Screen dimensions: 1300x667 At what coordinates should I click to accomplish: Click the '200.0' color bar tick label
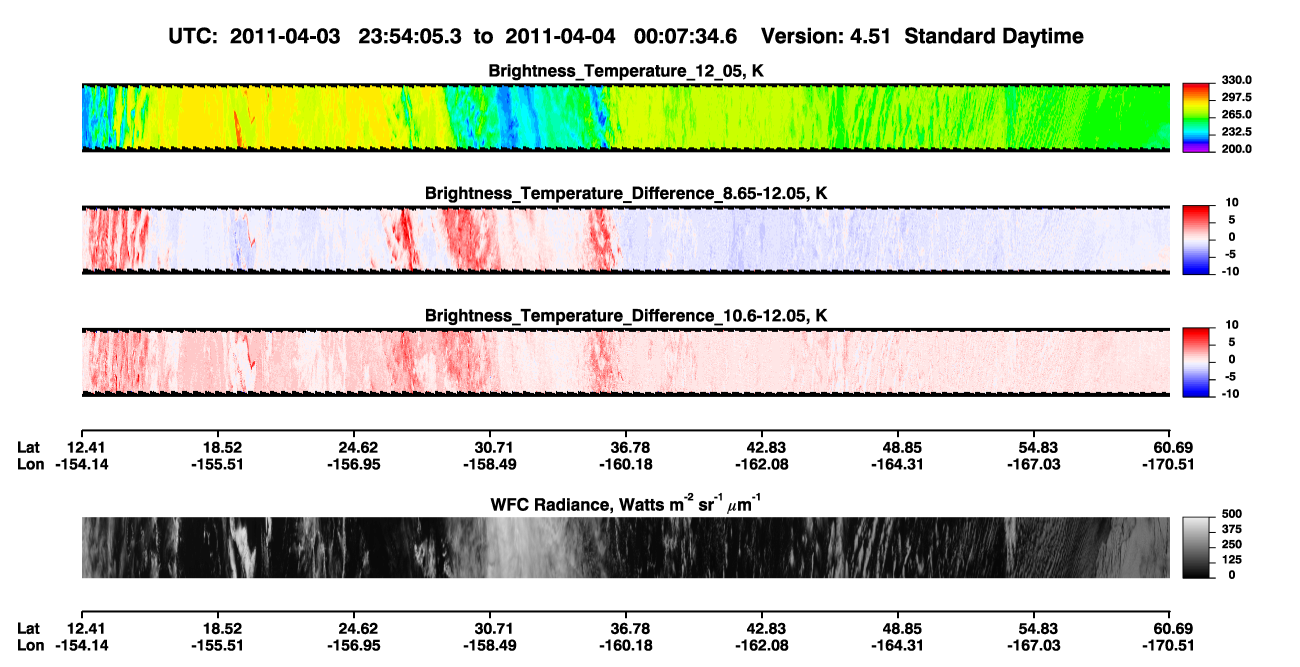[1236, 148]
